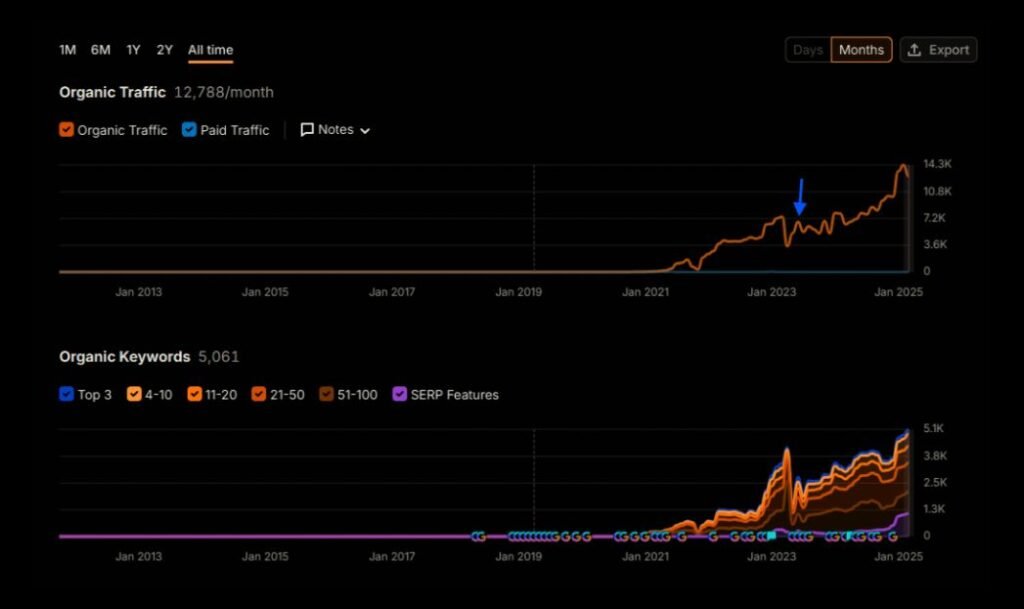The width and height of the screenshot is (1024, 609).
Task: Switch granularity to Days
Action: (808, 50)
